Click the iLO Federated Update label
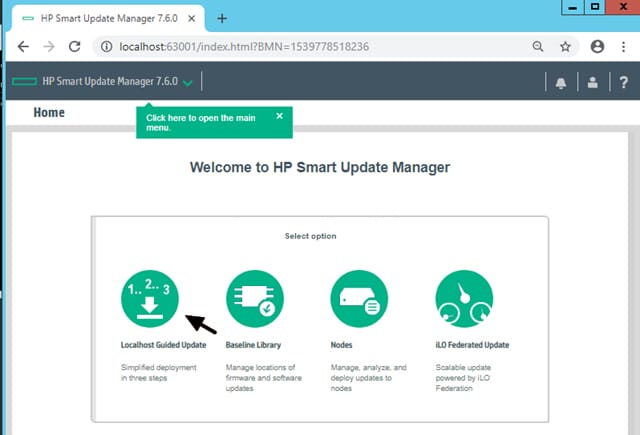 (x=472, y=345)
